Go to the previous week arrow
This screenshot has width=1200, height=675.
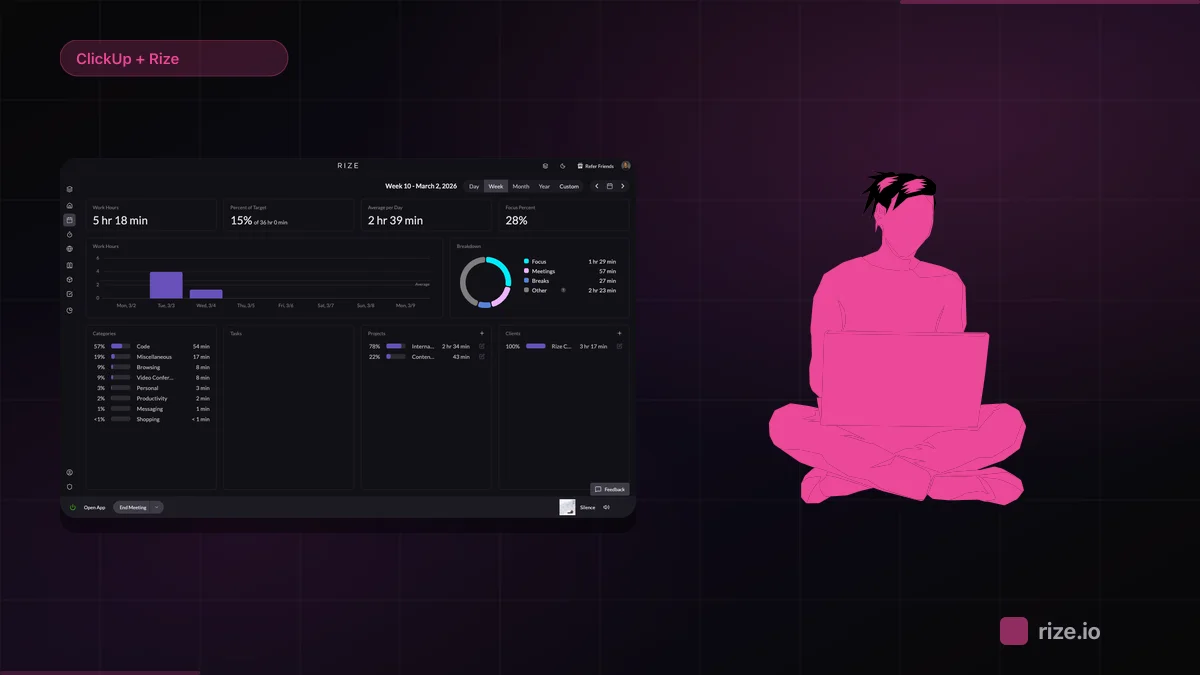597,186
